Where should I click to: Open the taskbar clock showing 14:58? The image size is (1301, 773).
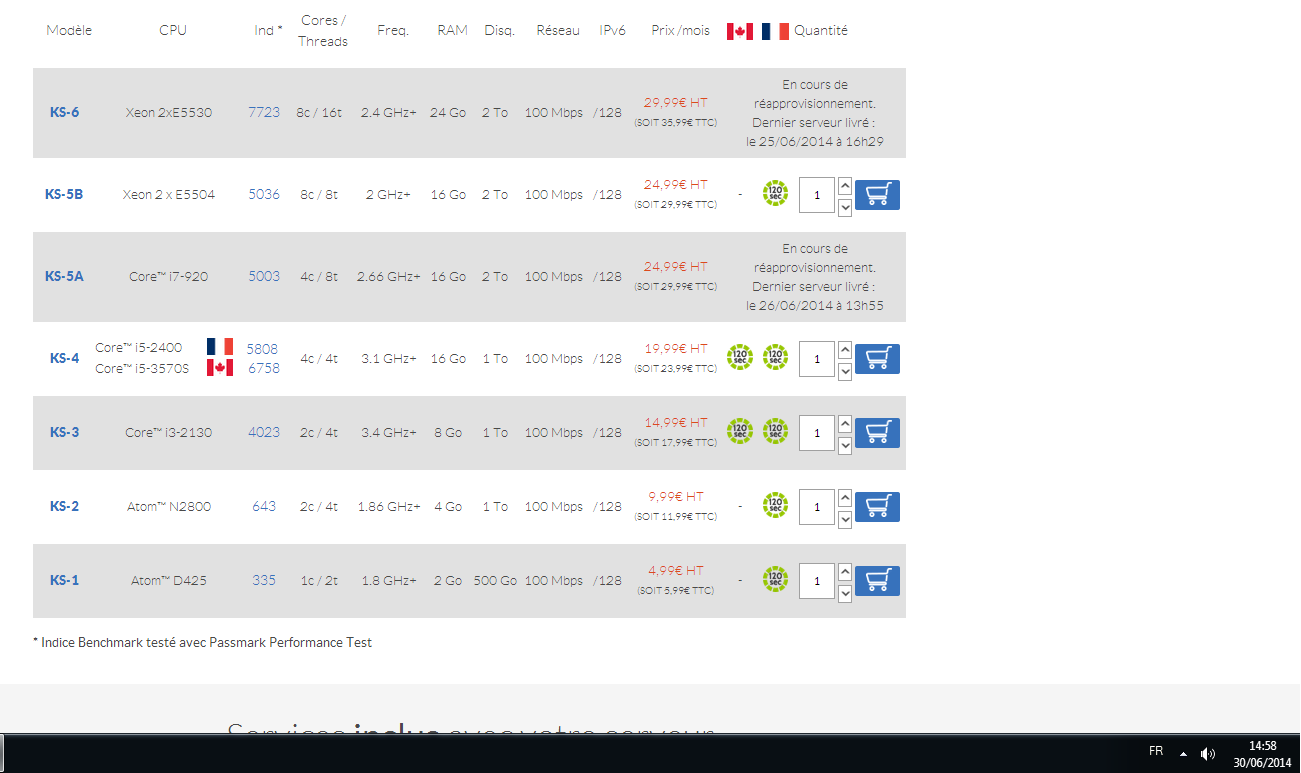click(x=1263, y=754)
